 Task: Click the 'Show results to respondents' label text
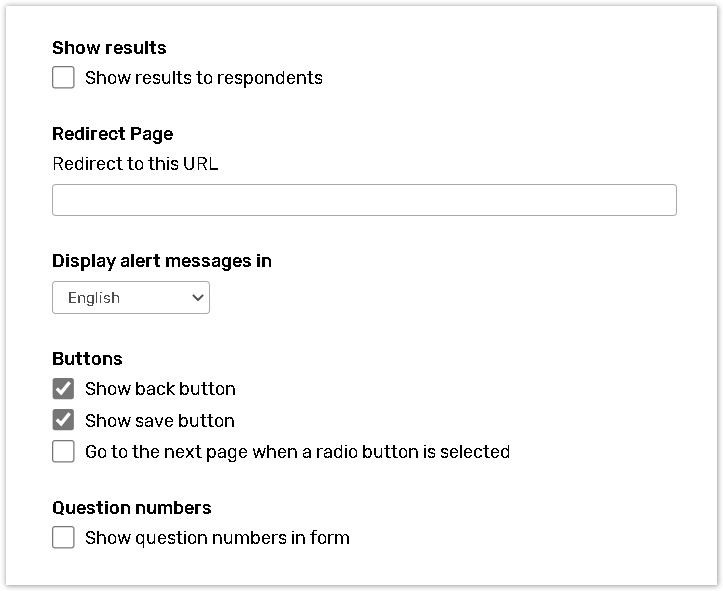204,78
